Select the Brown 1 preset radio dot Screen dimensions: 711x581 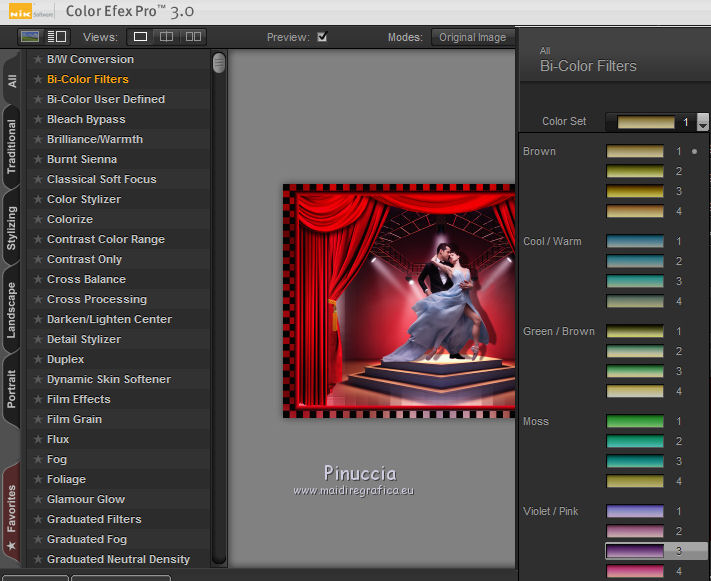[x=694, y=152]
